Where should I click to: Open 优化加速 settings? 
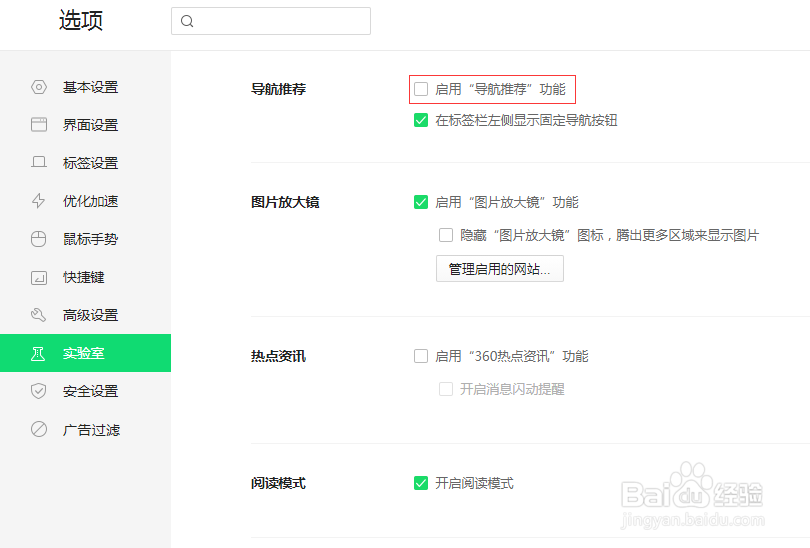[85, 201]
